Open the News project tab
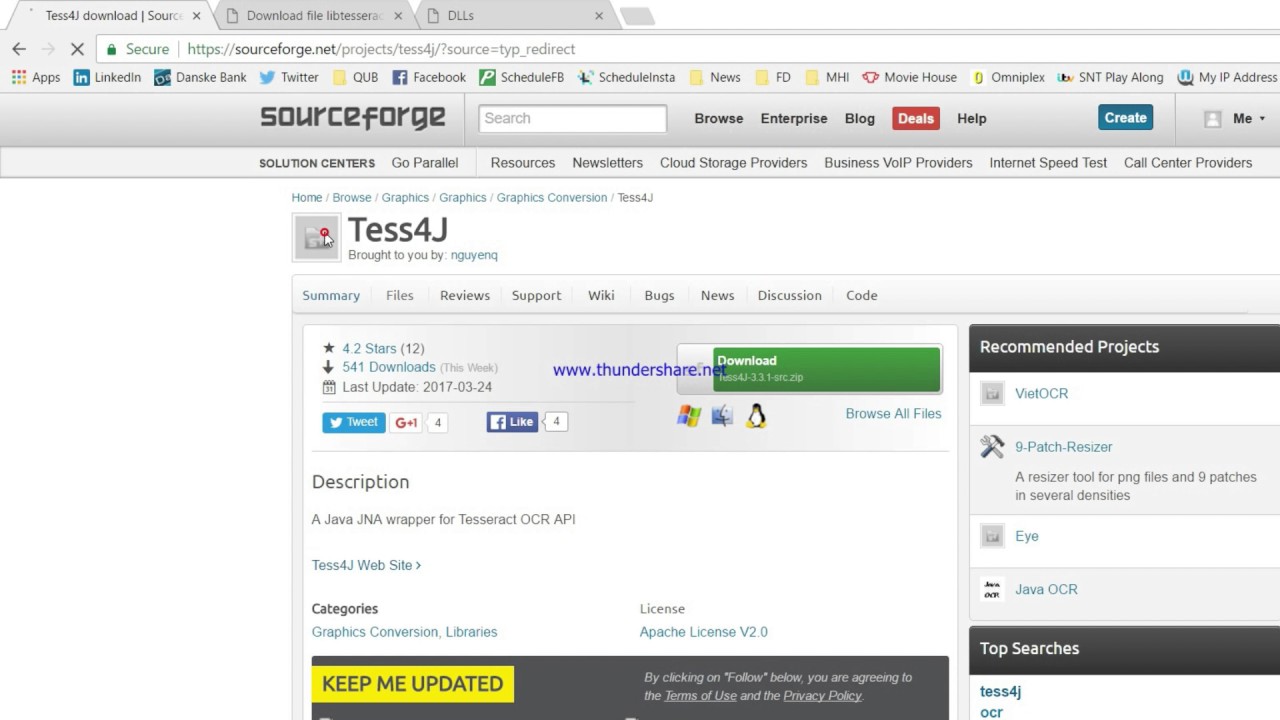 717,295
